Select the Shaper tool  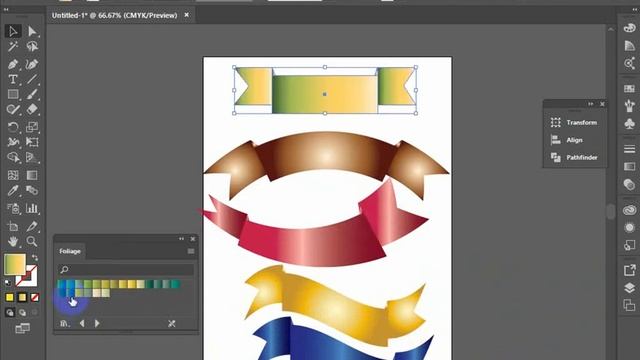pyautogui.click(x=13, y=109)
